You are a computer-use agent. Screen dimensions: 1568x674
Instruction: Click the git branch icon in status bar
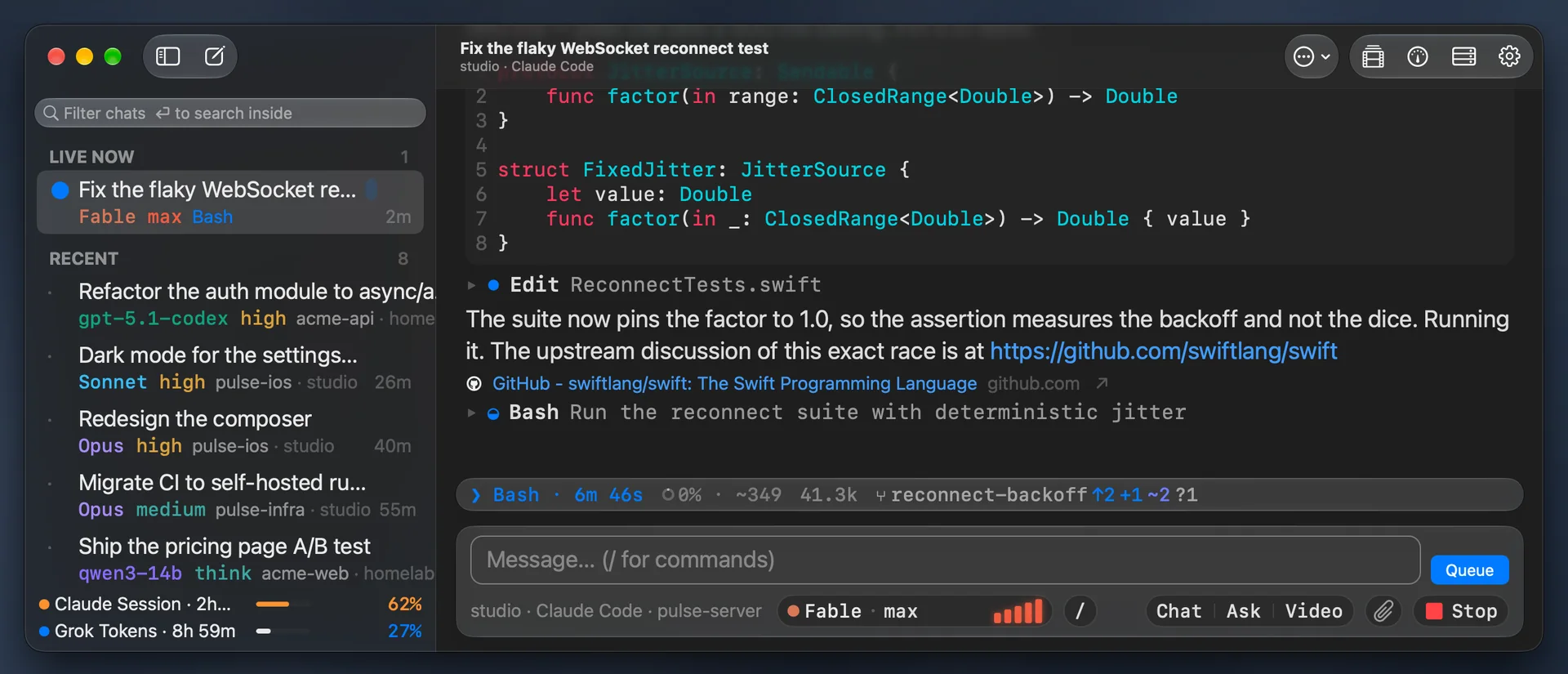coord(880,496)
